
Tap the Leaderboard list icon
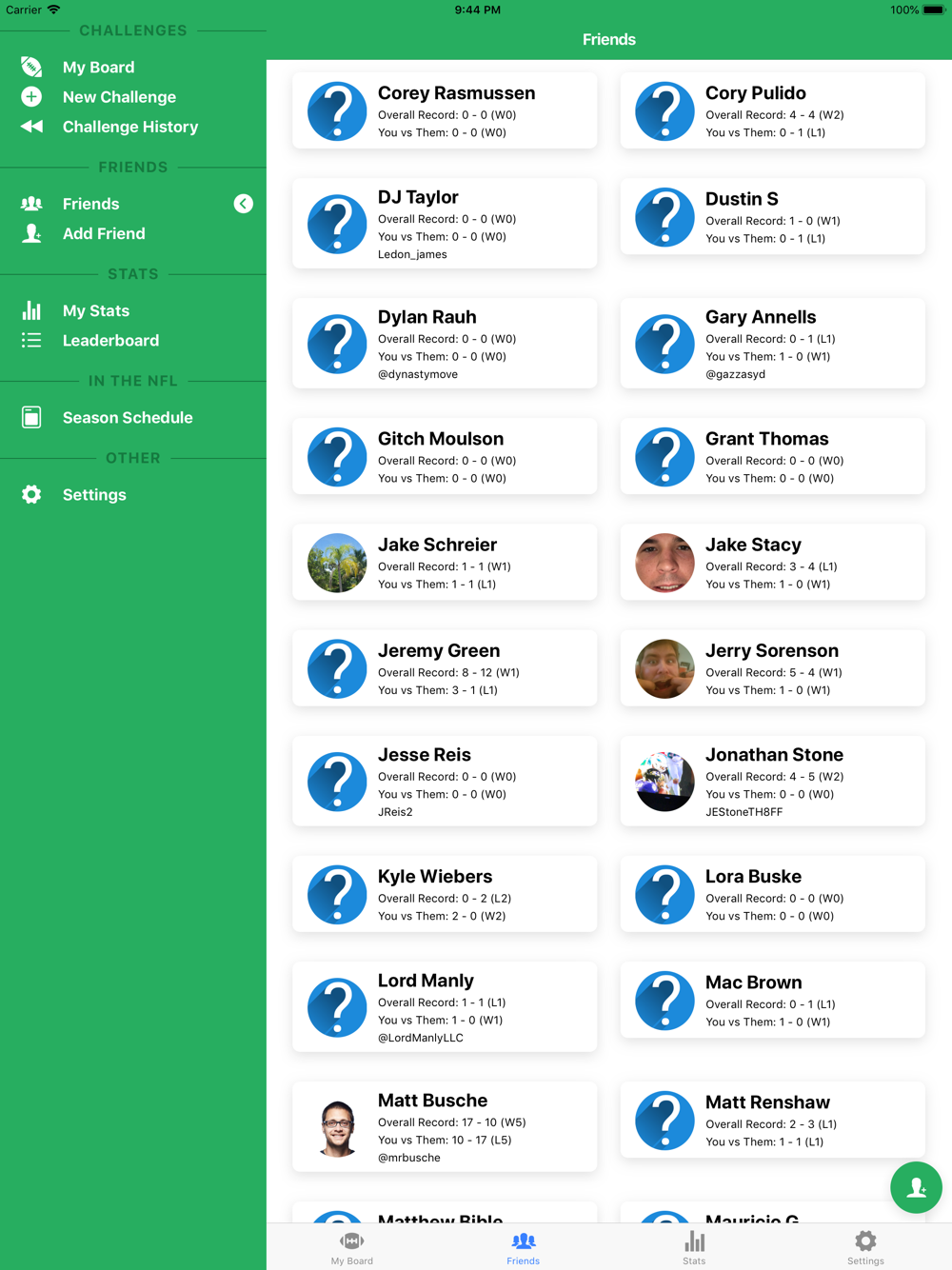click(x=31, y=340)
